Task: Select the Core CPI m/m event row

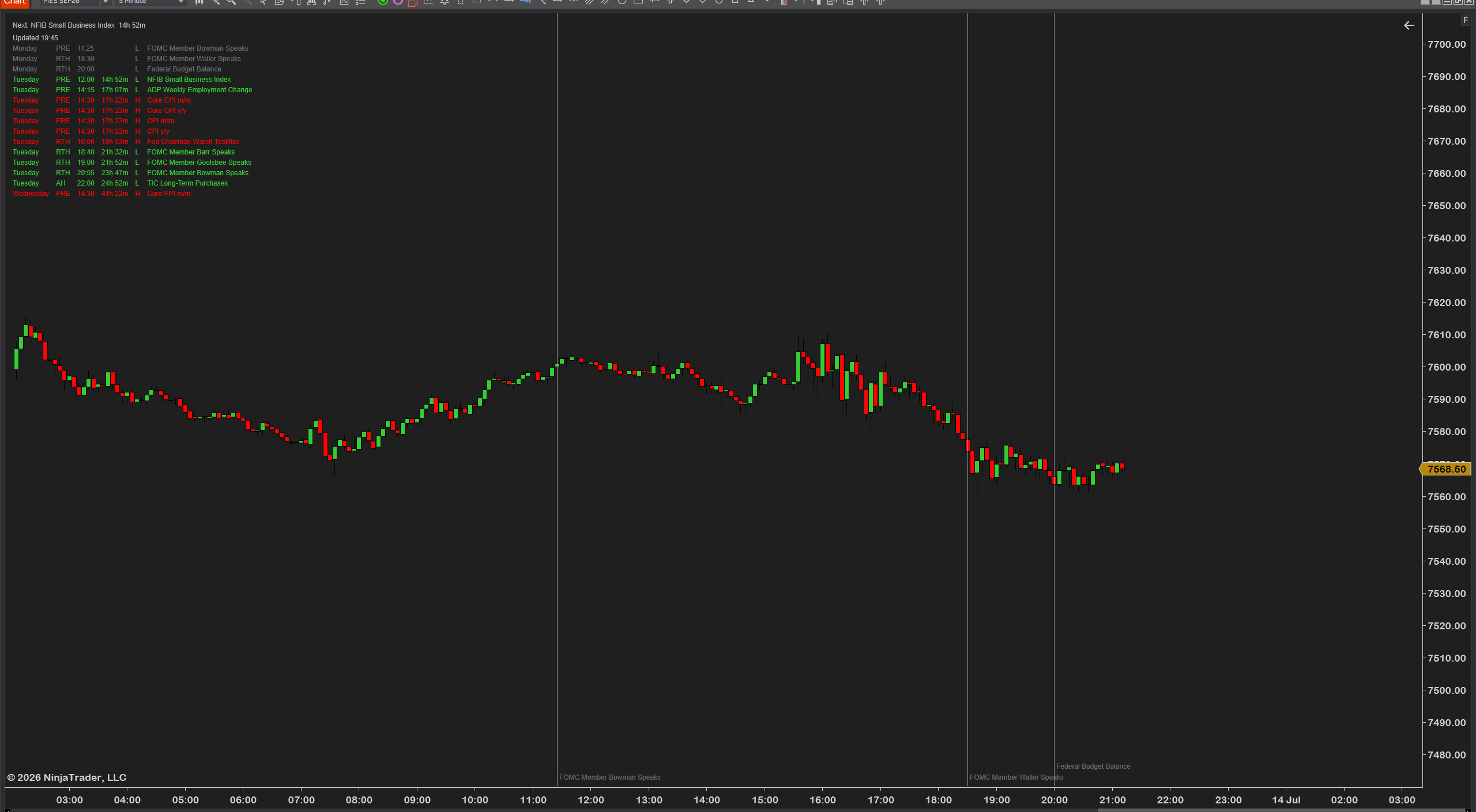Action: click(x=101, y=100)
